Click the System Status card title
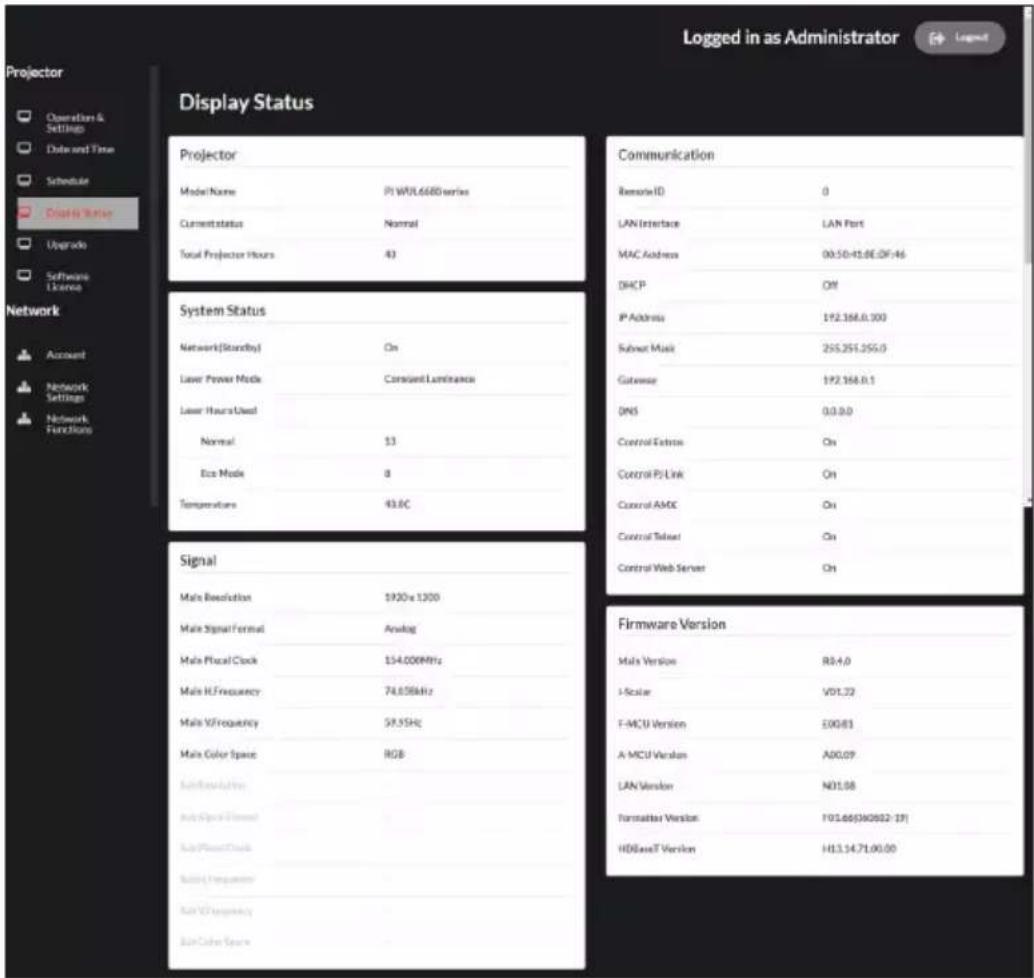1034x978 pixels. 222,311
